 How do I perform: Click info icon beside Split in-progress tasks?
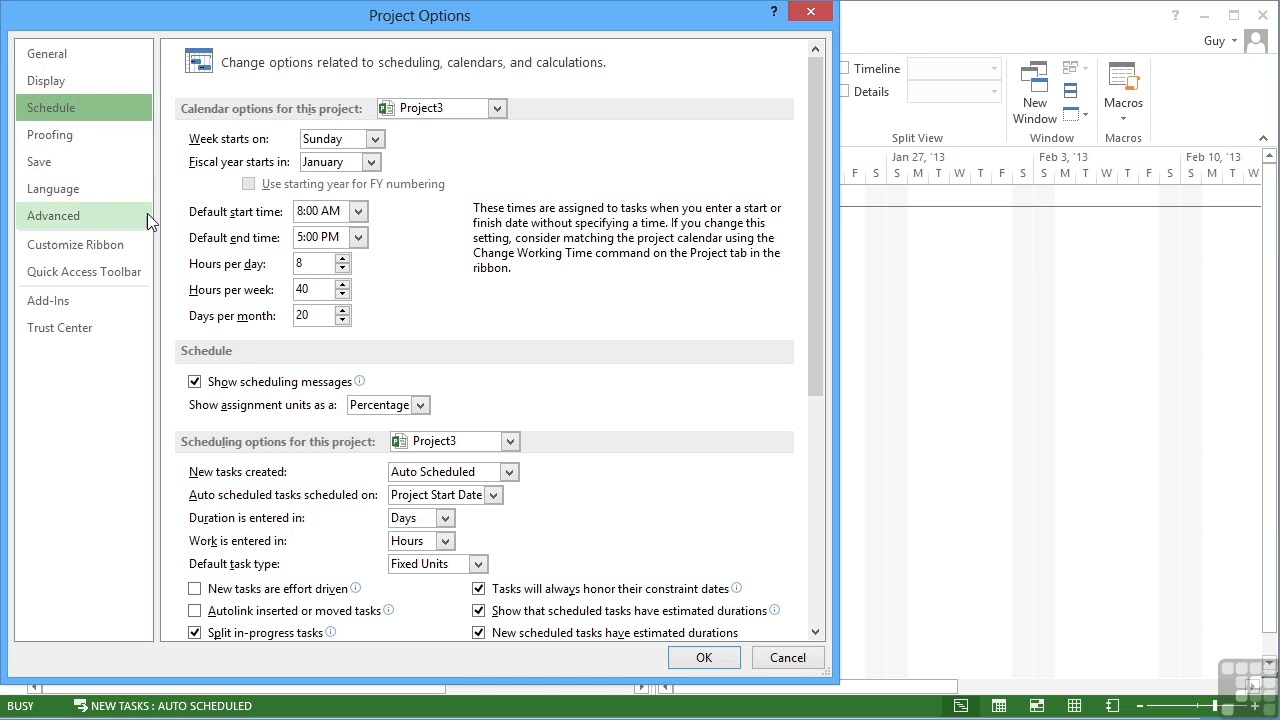pos(331,632)
